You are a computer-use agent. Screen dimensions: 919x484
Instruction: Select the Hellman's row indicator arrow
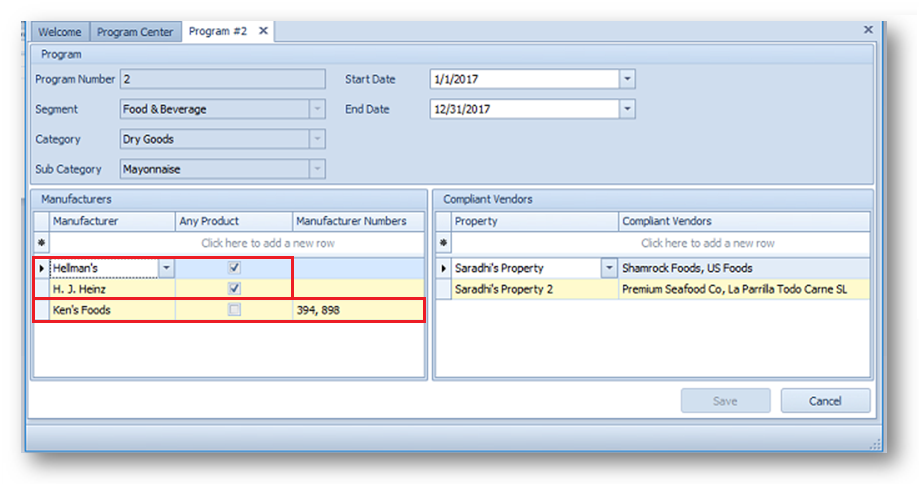(41, 268)
